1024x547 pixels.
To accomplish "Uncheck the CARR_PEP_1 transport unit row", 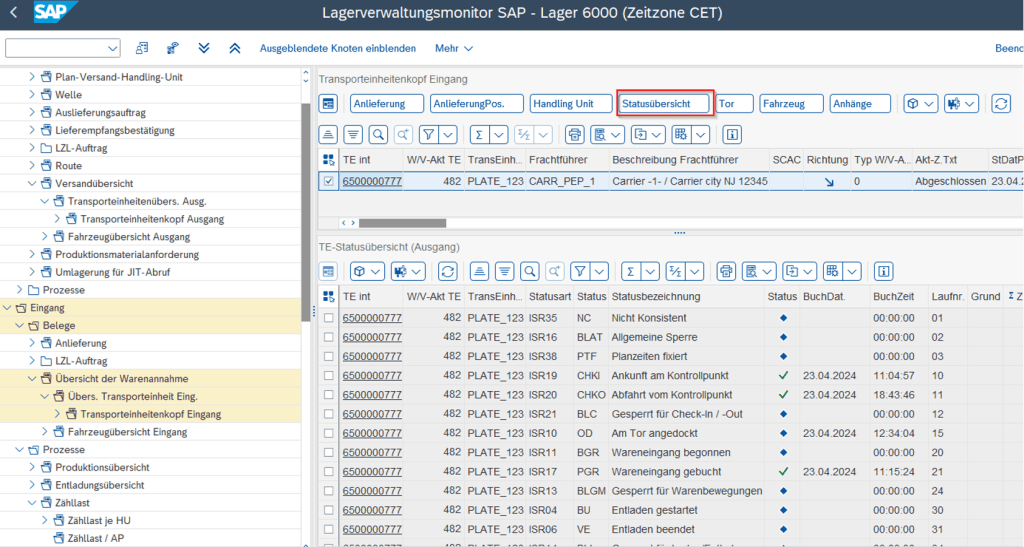I will point(328,181).
